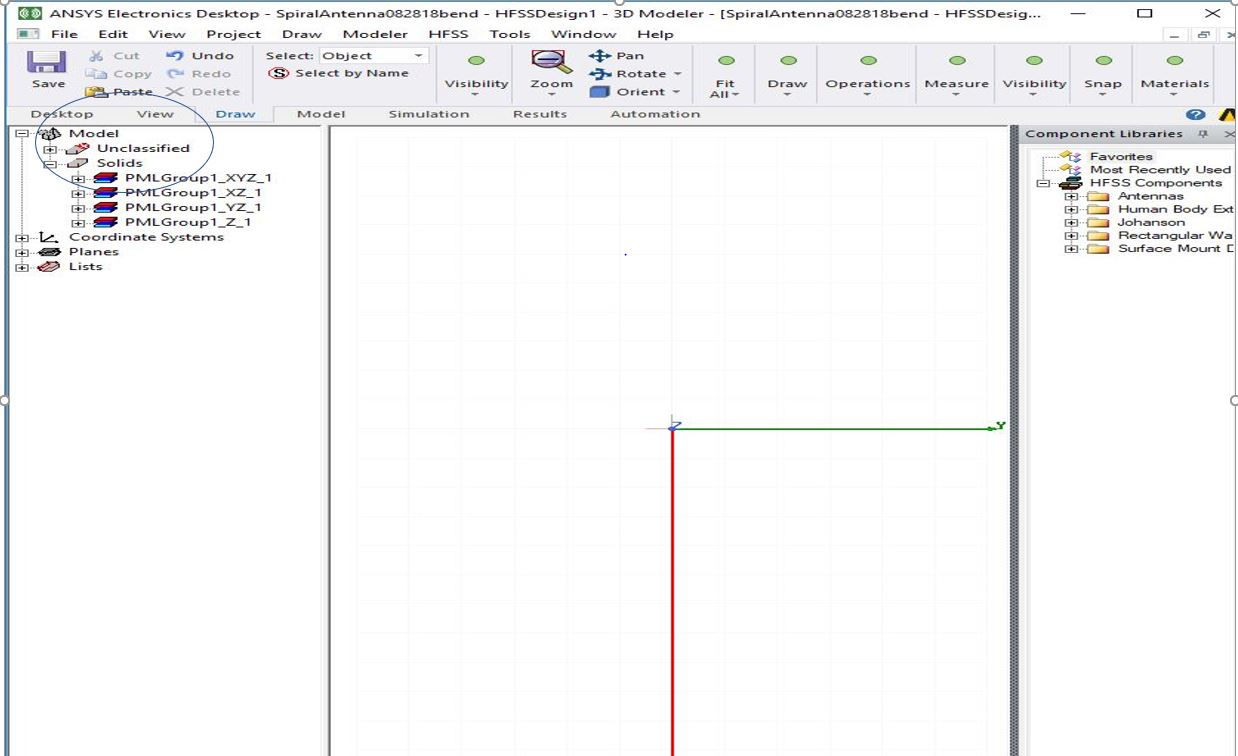
Task: Open the Orient options dropdown arrow
Action: pyautogui.click(x=676, y=92)
